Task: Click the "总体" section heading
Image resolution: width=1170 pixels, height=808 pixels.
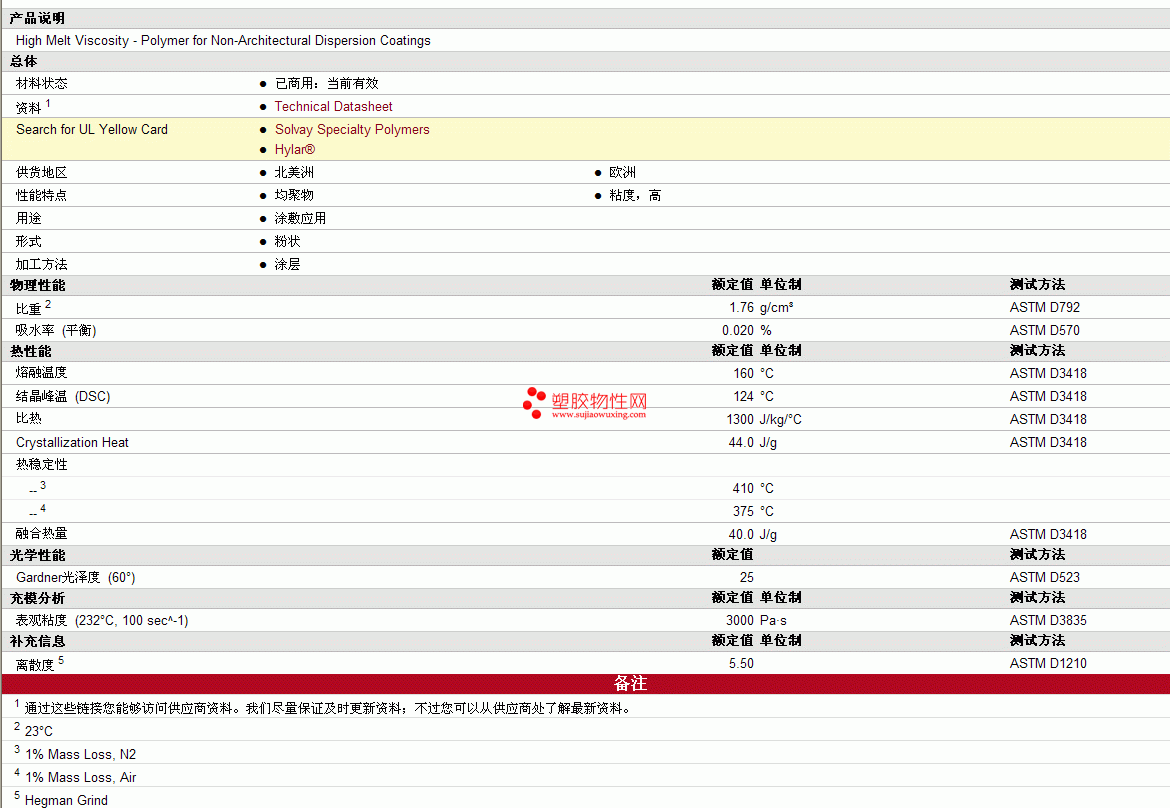Action: click(x=23, y=61)
